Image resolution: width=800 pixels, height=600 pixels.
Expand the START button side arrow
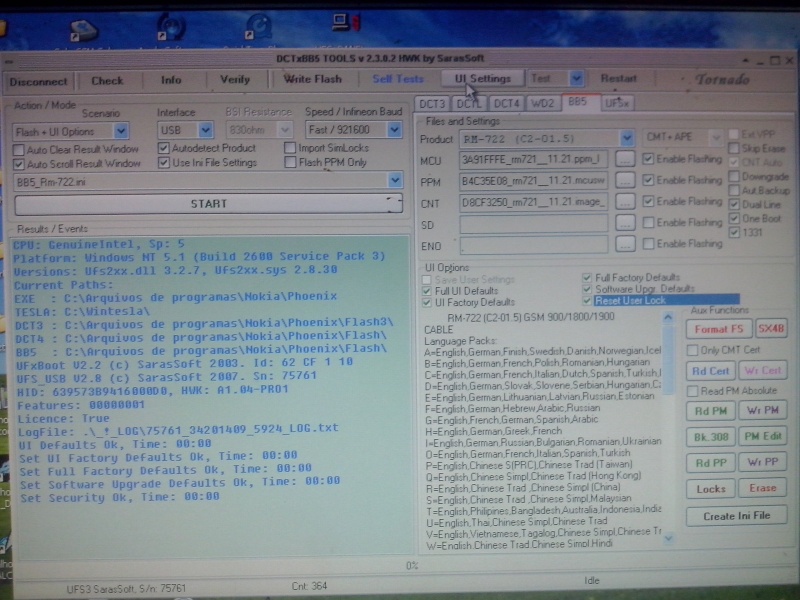pos(394,203)
